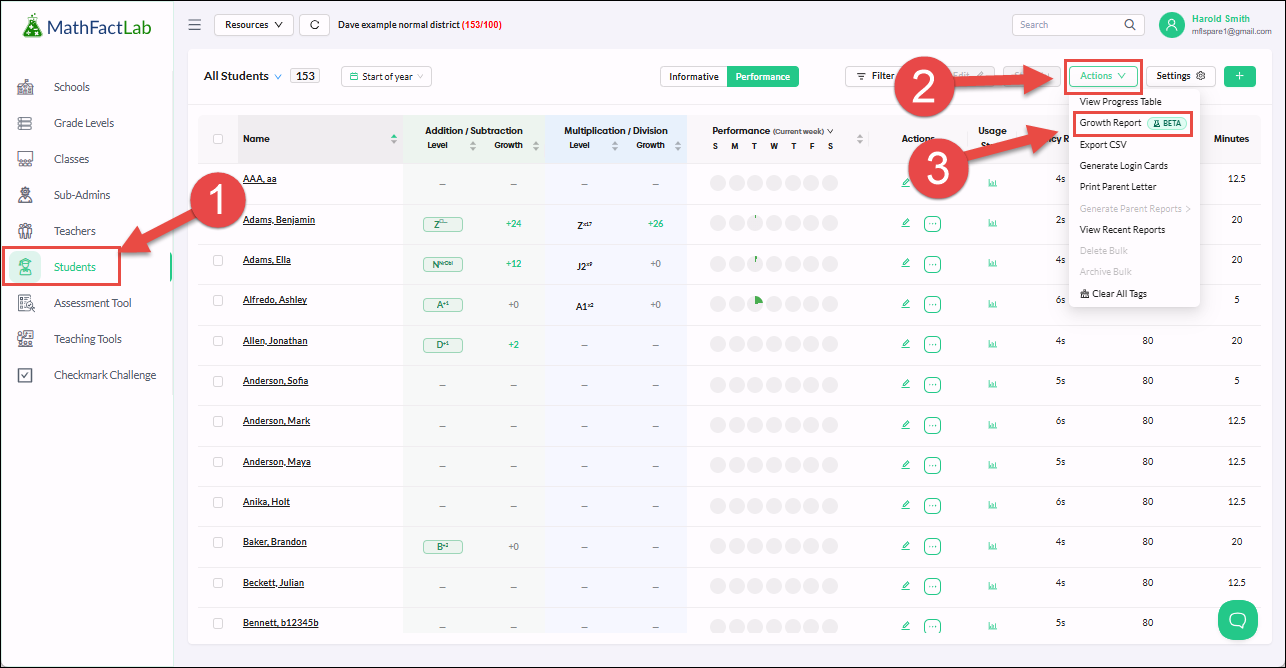Choose Export CSV from Actions menu
The height and width of the screenshot is (668, 1286).
coord(1103,145)
